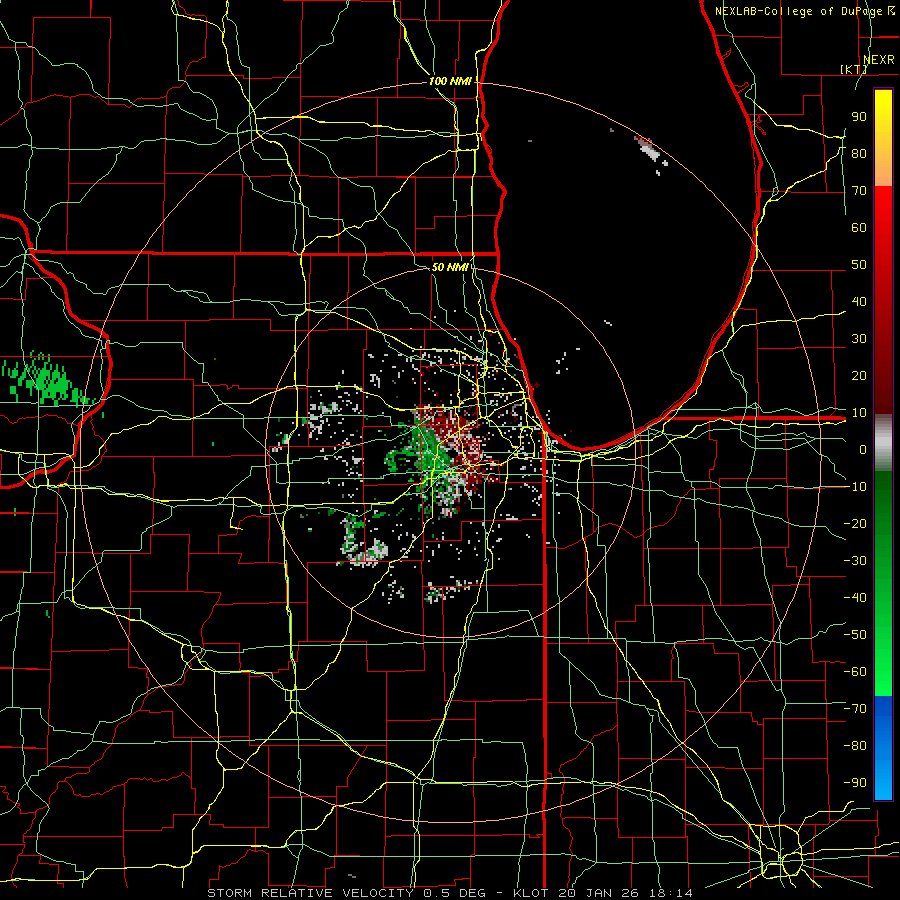Screen dimensions: 900x900
Task: Pick the gray zero band of the color scale
Action: (883, 443)
